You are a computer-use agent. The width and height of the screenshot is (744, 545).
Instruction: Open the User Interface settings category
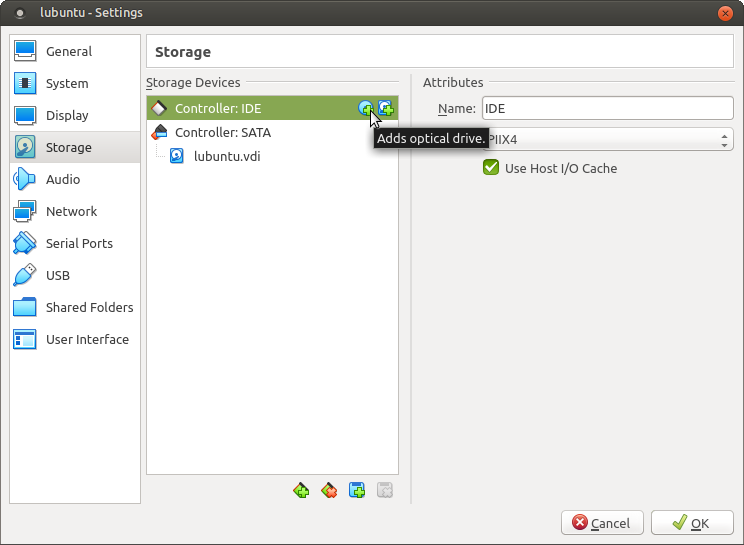[x=75, y=340]
